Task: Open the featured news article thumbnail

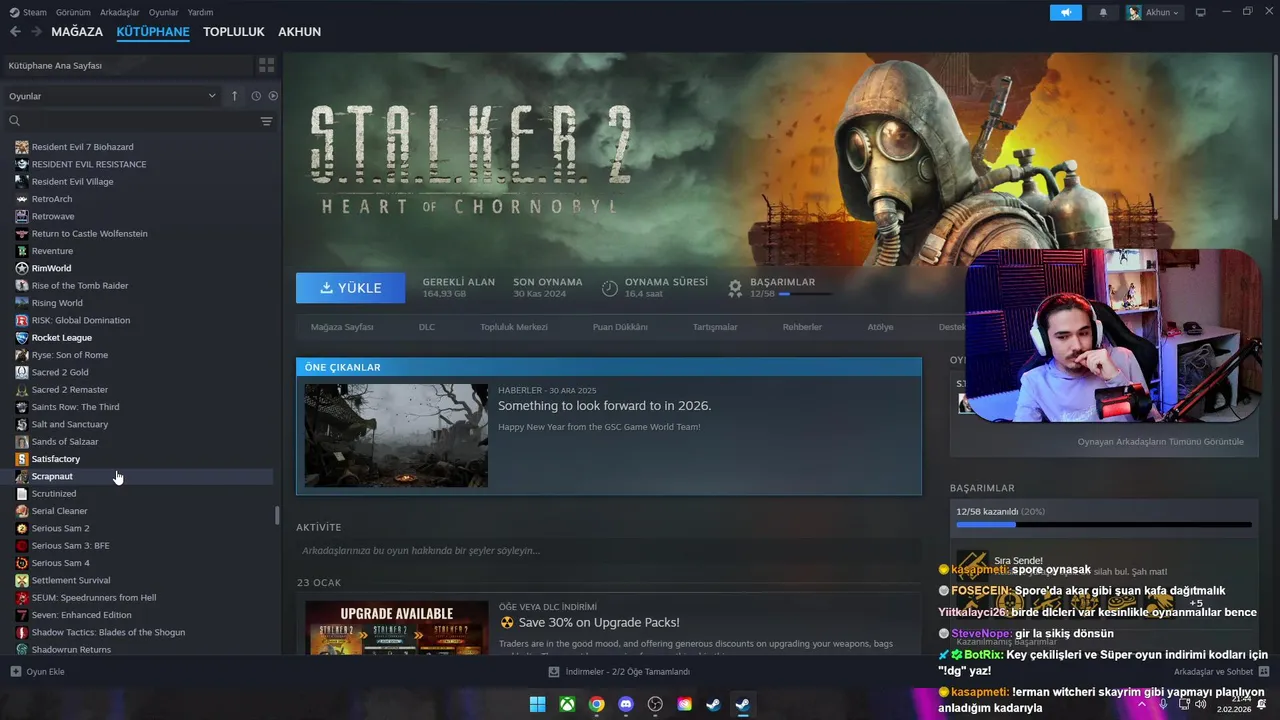Action: 396,435
